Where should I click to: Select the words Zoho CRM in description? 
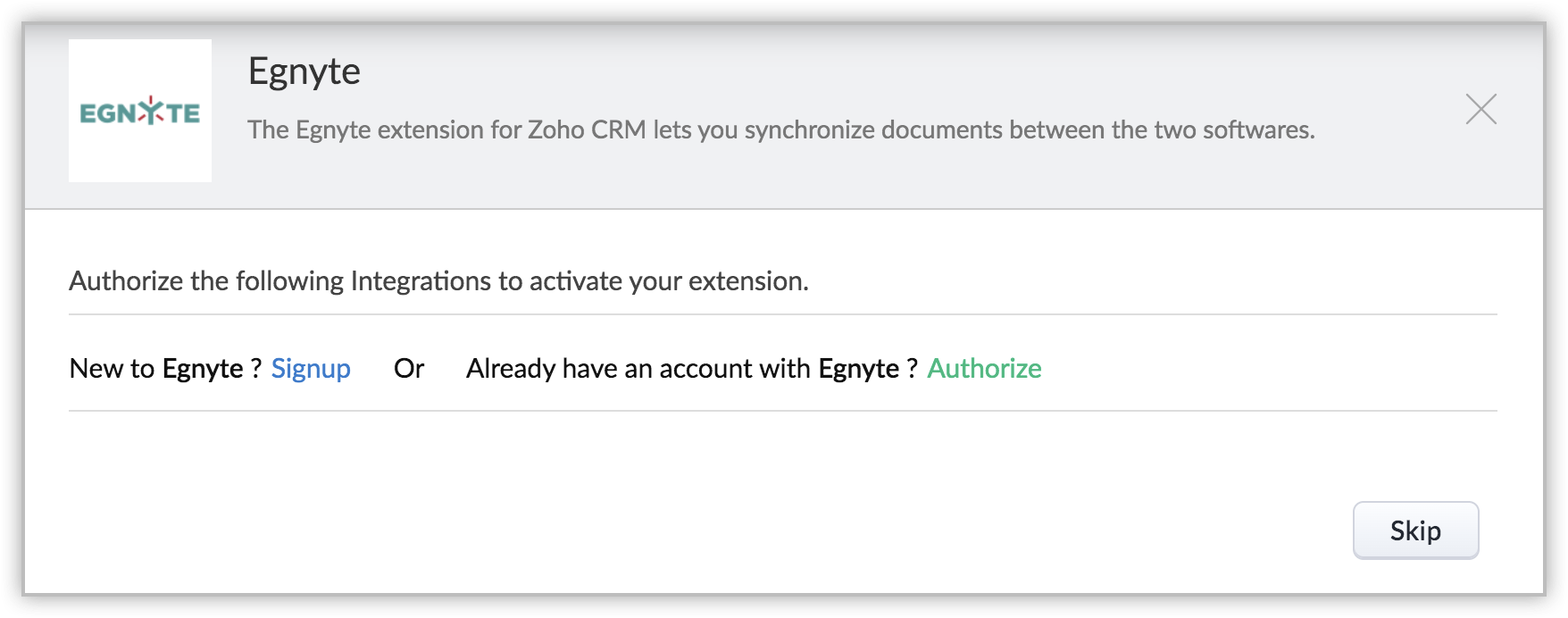point(587,130)
